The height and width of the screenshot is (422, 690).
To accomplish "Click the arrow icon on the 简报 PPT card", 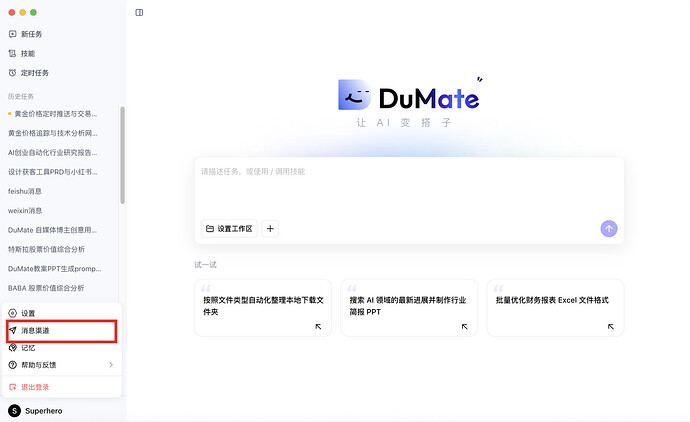I will tap(464, 327).
